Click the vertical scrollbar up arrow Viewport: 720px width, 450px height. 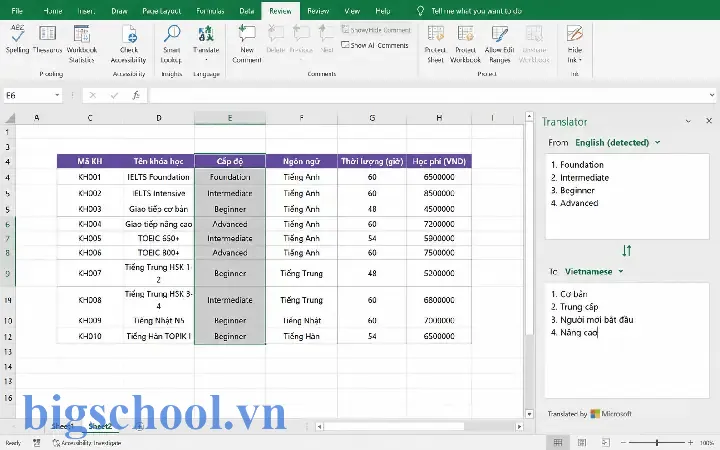click(529, 117)
